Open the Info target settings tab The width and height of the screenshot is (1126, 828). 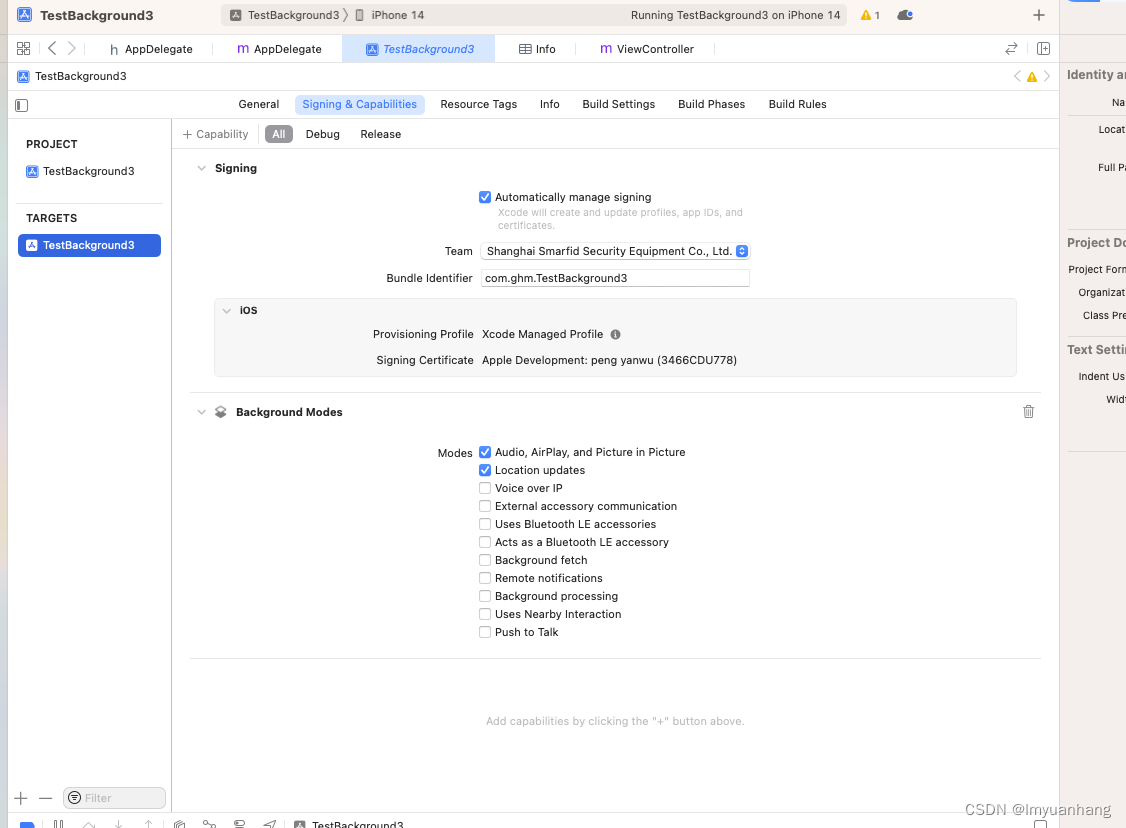(x=549, y=104)
